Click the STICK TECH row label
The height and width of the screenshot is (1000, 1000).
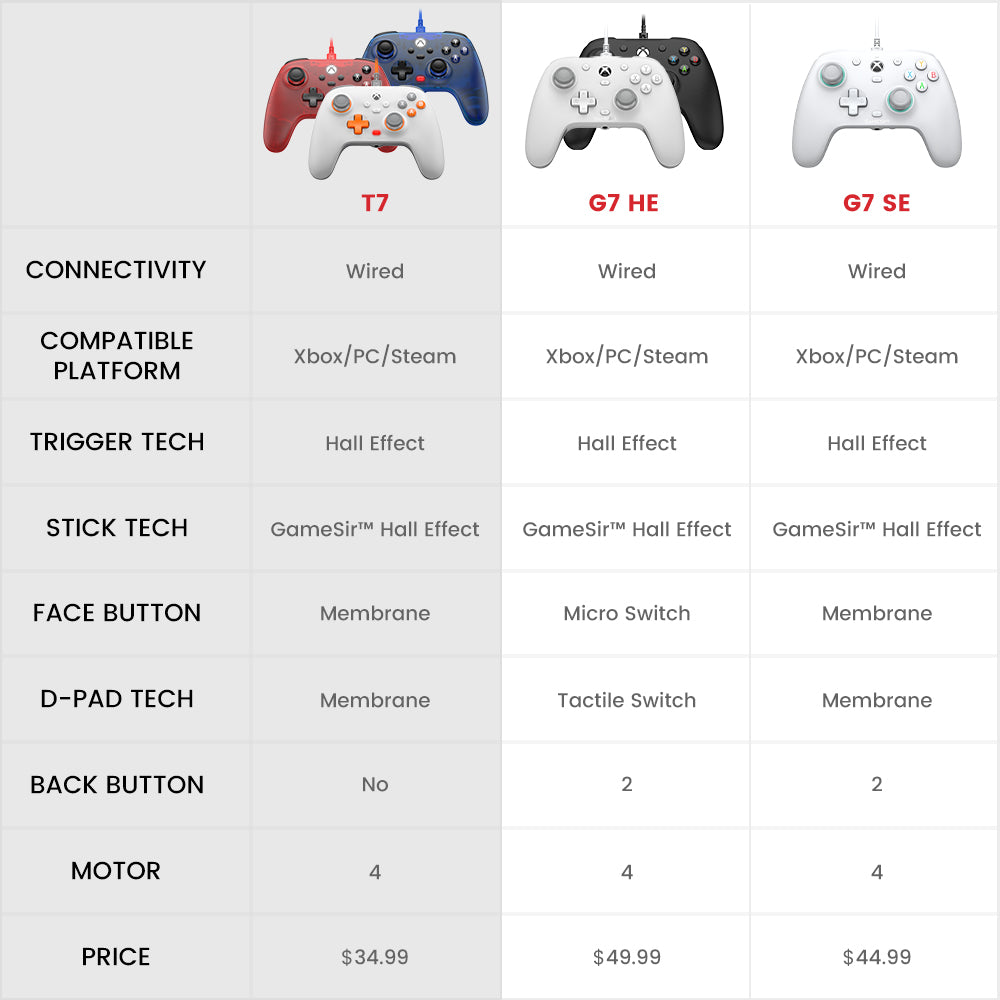tap(117, 528)
